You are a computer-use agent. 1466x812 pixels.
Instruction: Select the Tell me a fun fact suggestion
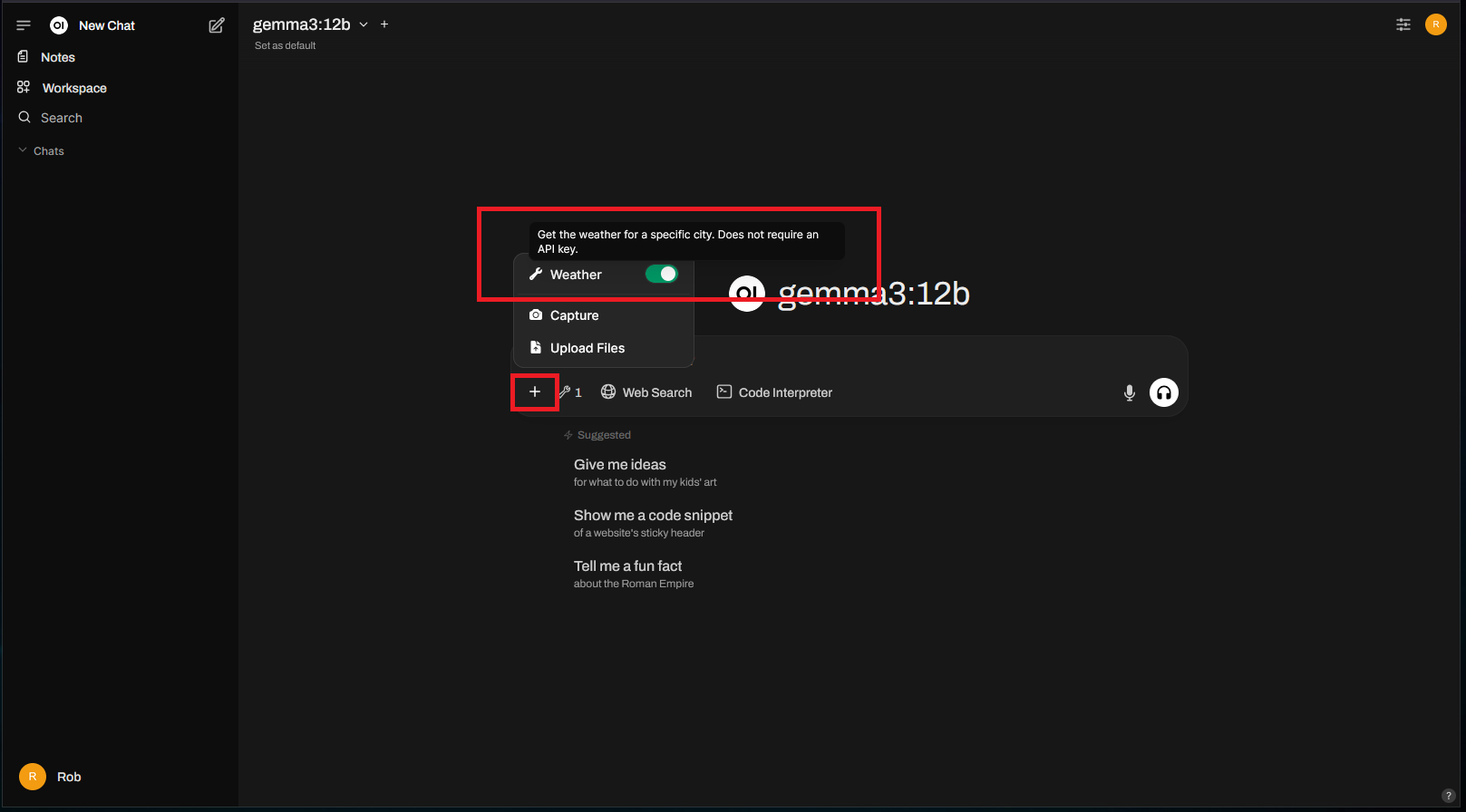[x=634, y=574]
